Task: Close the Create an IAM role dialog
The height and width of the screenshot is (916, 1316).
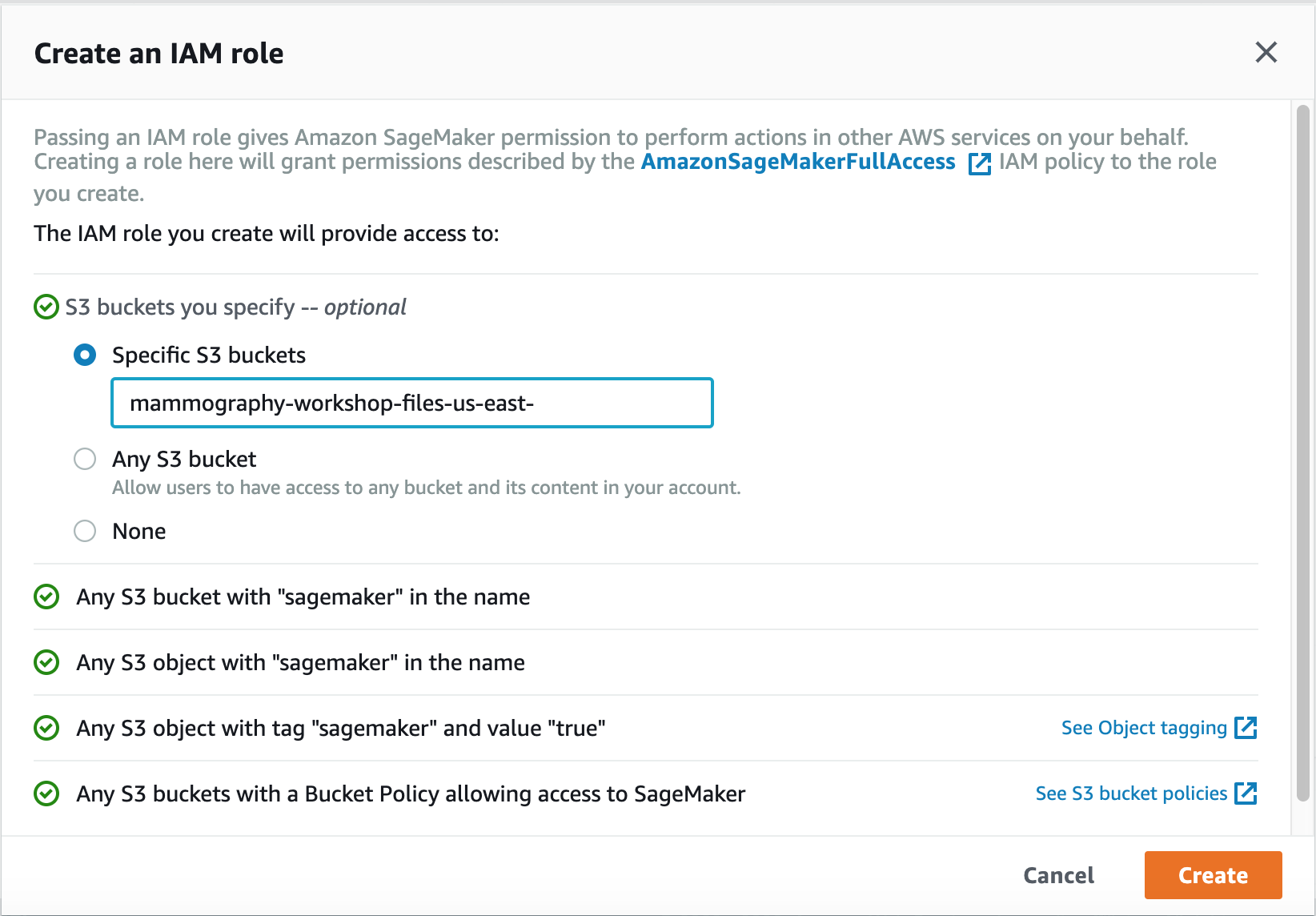Action: coord(1266,53)
